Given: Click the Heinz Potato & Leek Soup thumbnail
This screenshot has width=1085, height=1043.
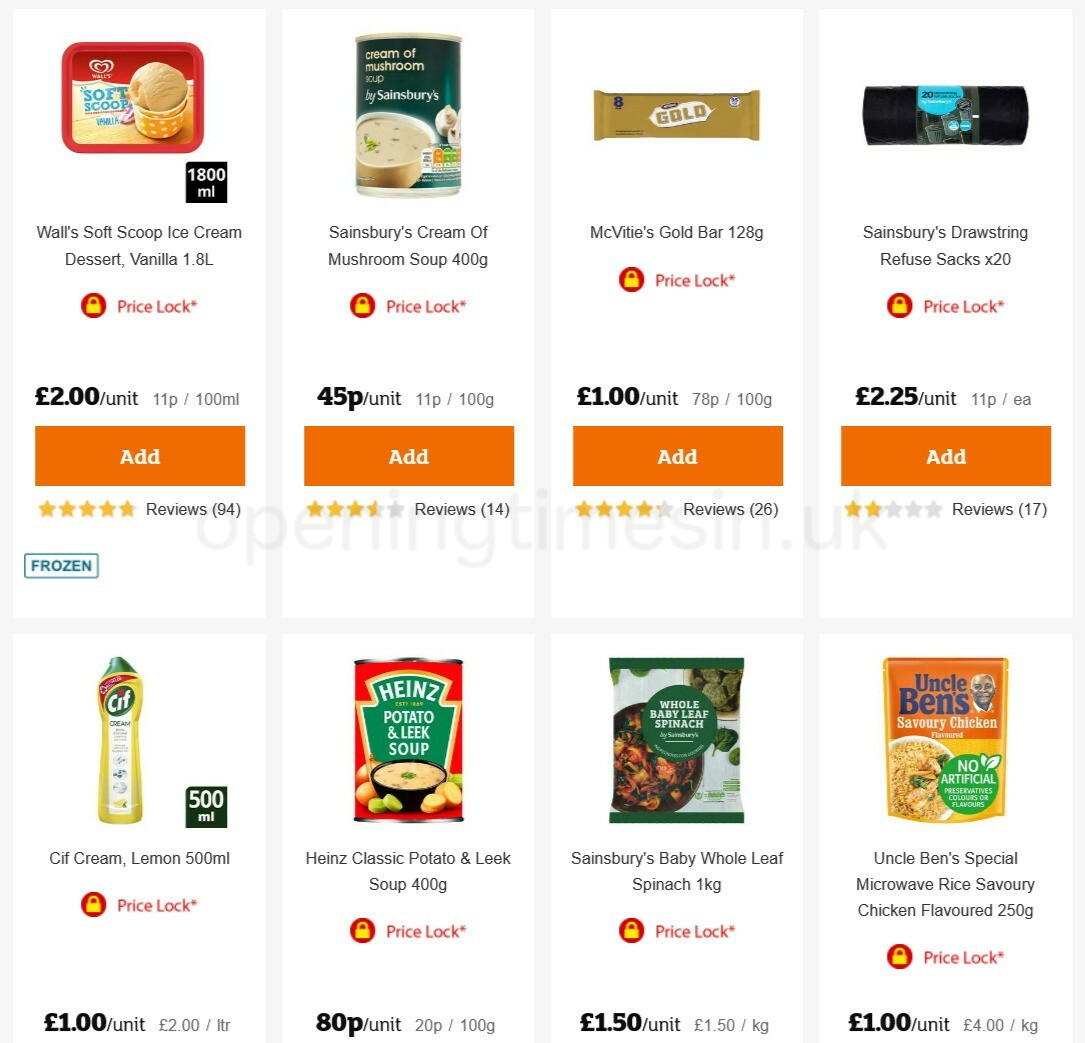Looking at the screenshot, I should 408,739.
